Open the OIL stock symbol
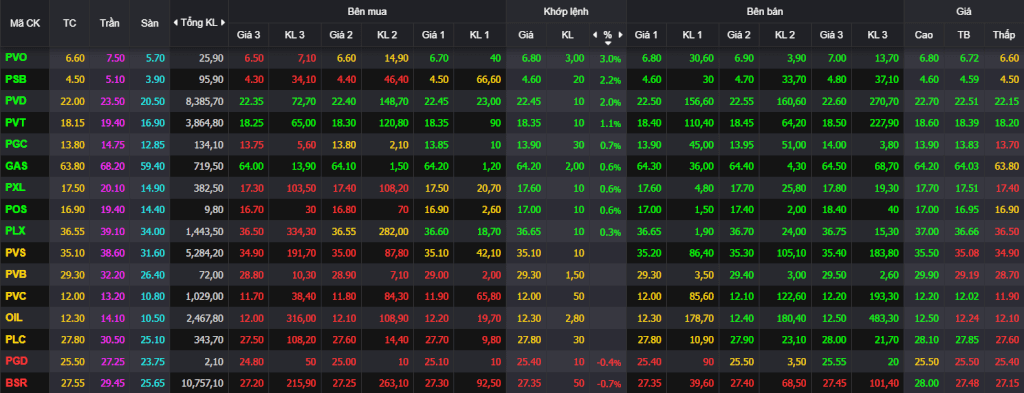1024x393 pixels. (14, 318)
